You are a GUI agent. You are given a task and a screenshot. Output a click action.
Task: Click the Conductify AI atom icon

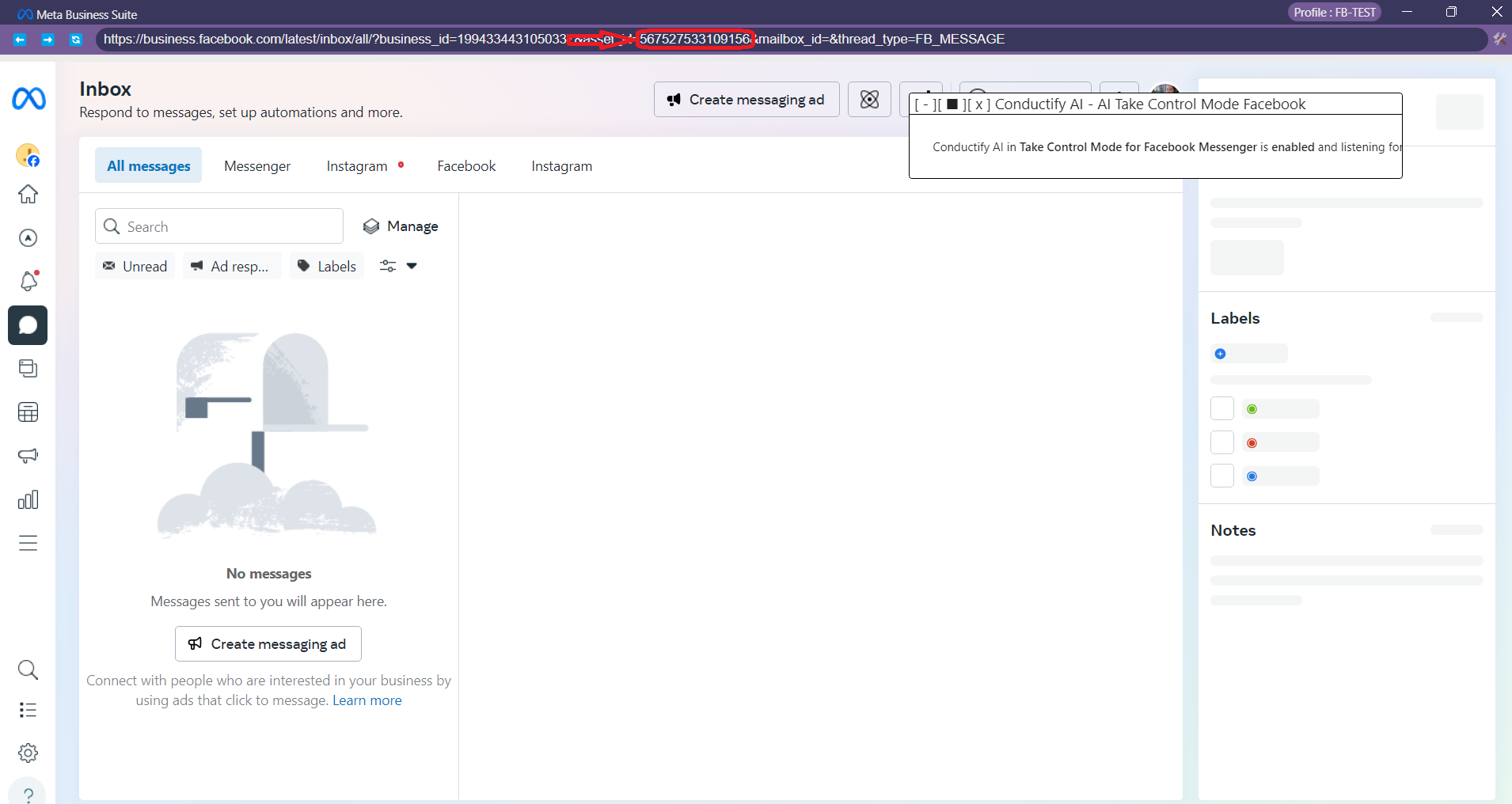click(x=868, y=99)
